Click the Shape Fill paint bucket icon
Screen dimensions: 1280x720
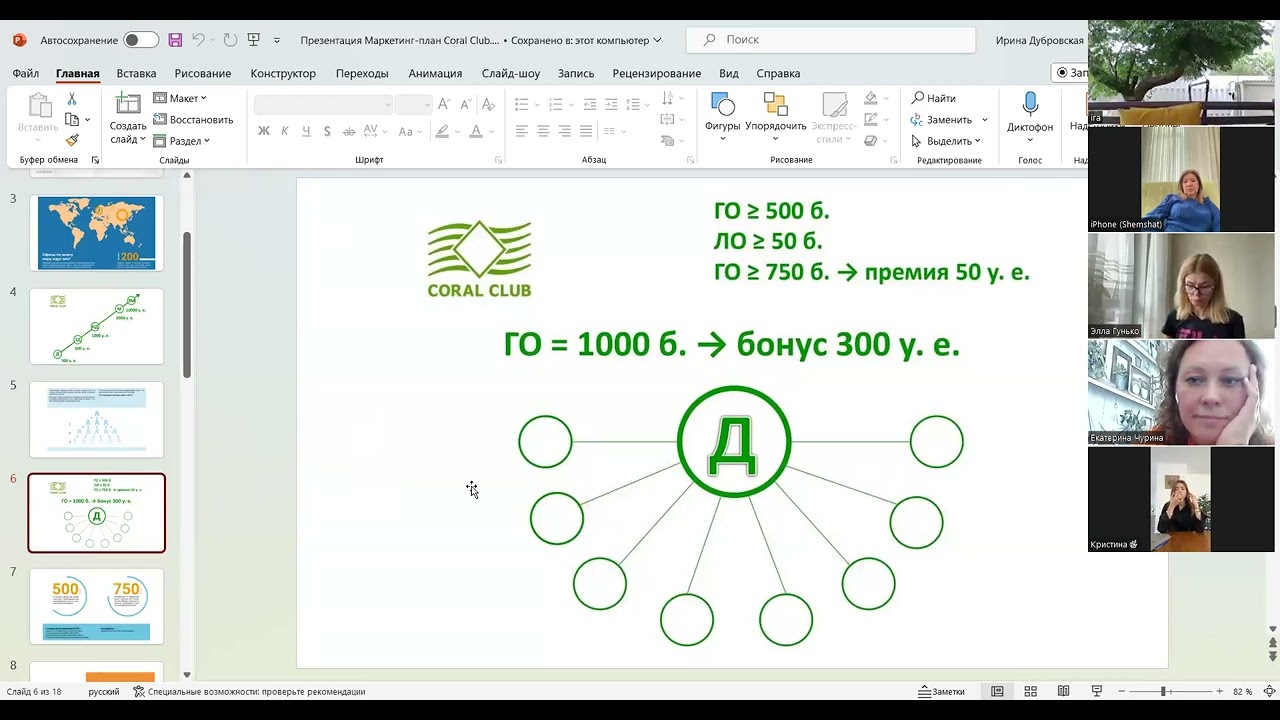pyautogui.click(x=870, y=98)
